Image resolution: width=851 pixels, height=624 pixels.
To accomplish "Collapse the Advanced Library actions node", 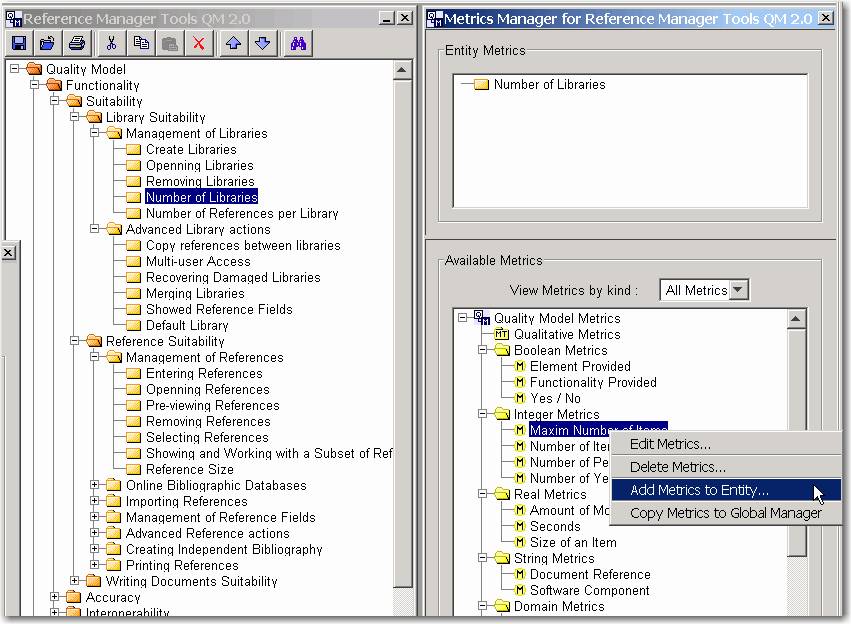I will coord(96,230).
